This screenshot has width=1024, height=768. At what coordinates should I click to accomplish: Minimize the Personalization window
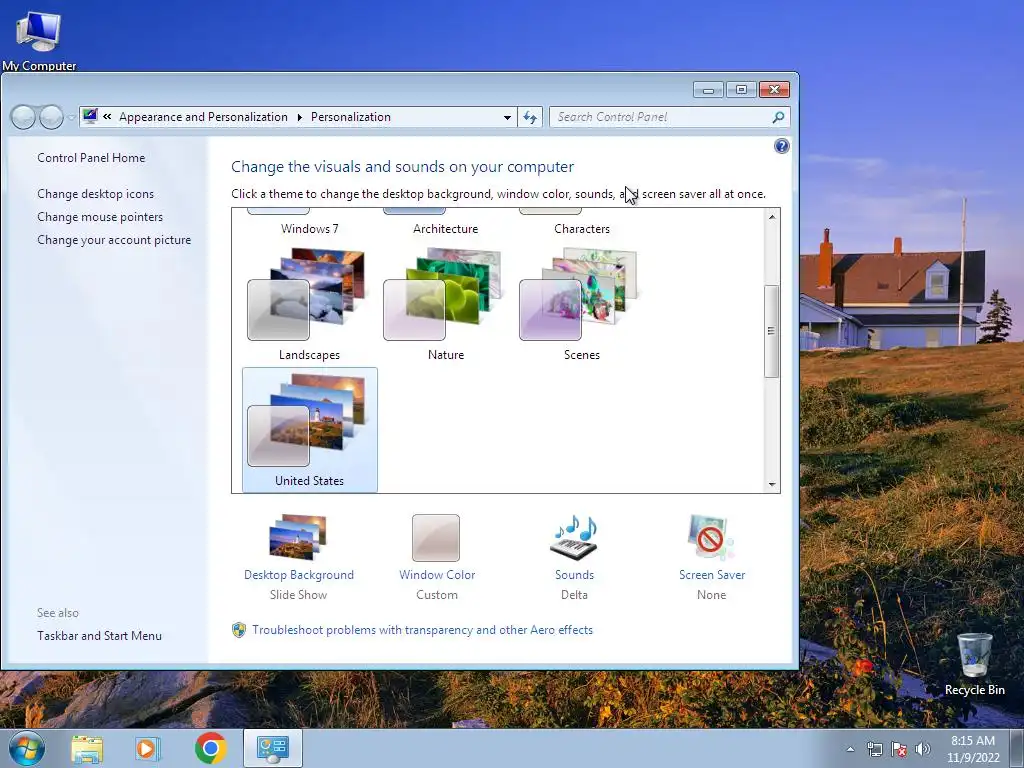pos(708,89)
